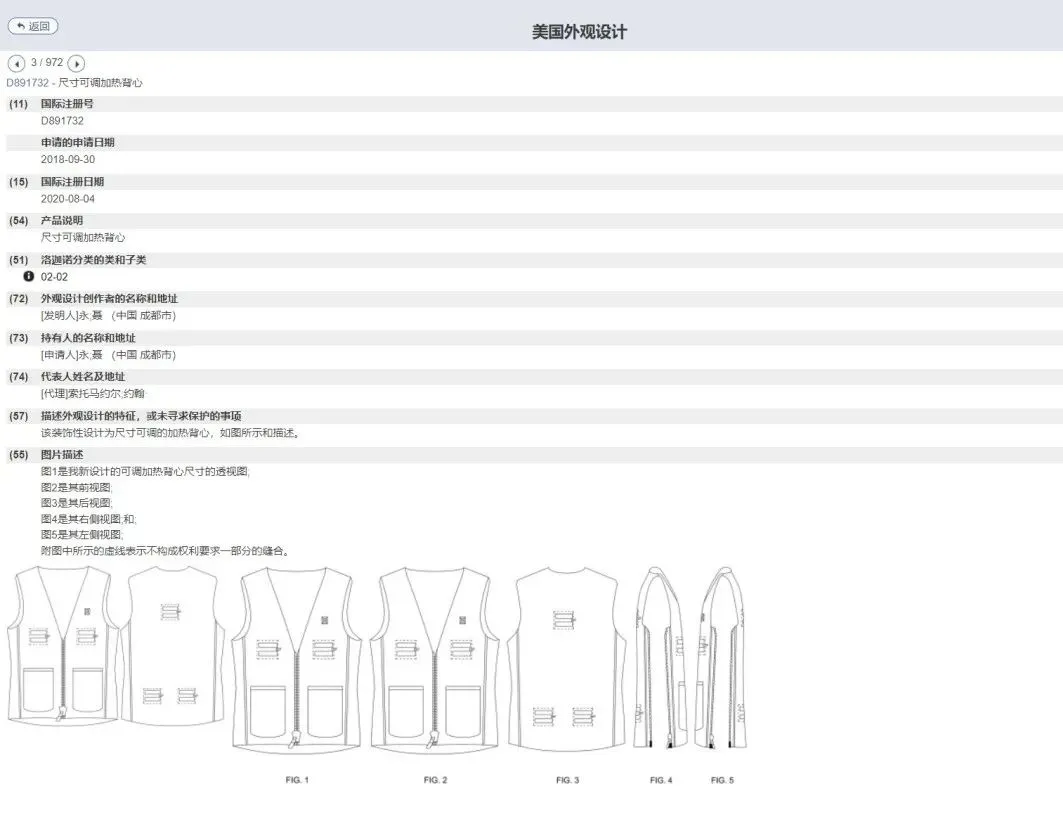
Task: Click info icon beside 02-02 classification
Action: (28, 276)
